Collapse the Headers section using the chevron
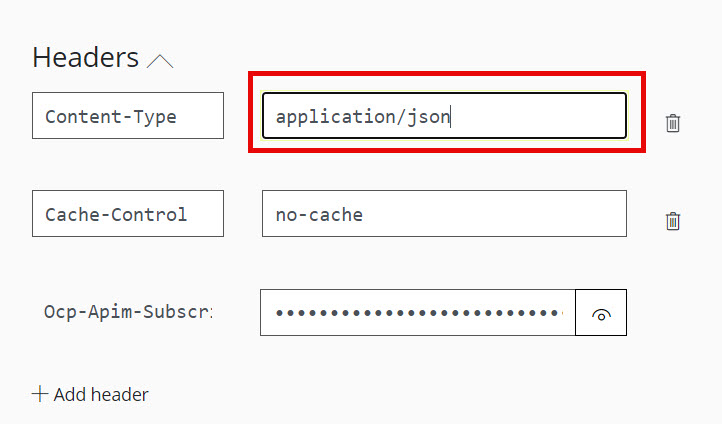Image resolution: width=722 pixels, height=424 pixels. (160, 61)
